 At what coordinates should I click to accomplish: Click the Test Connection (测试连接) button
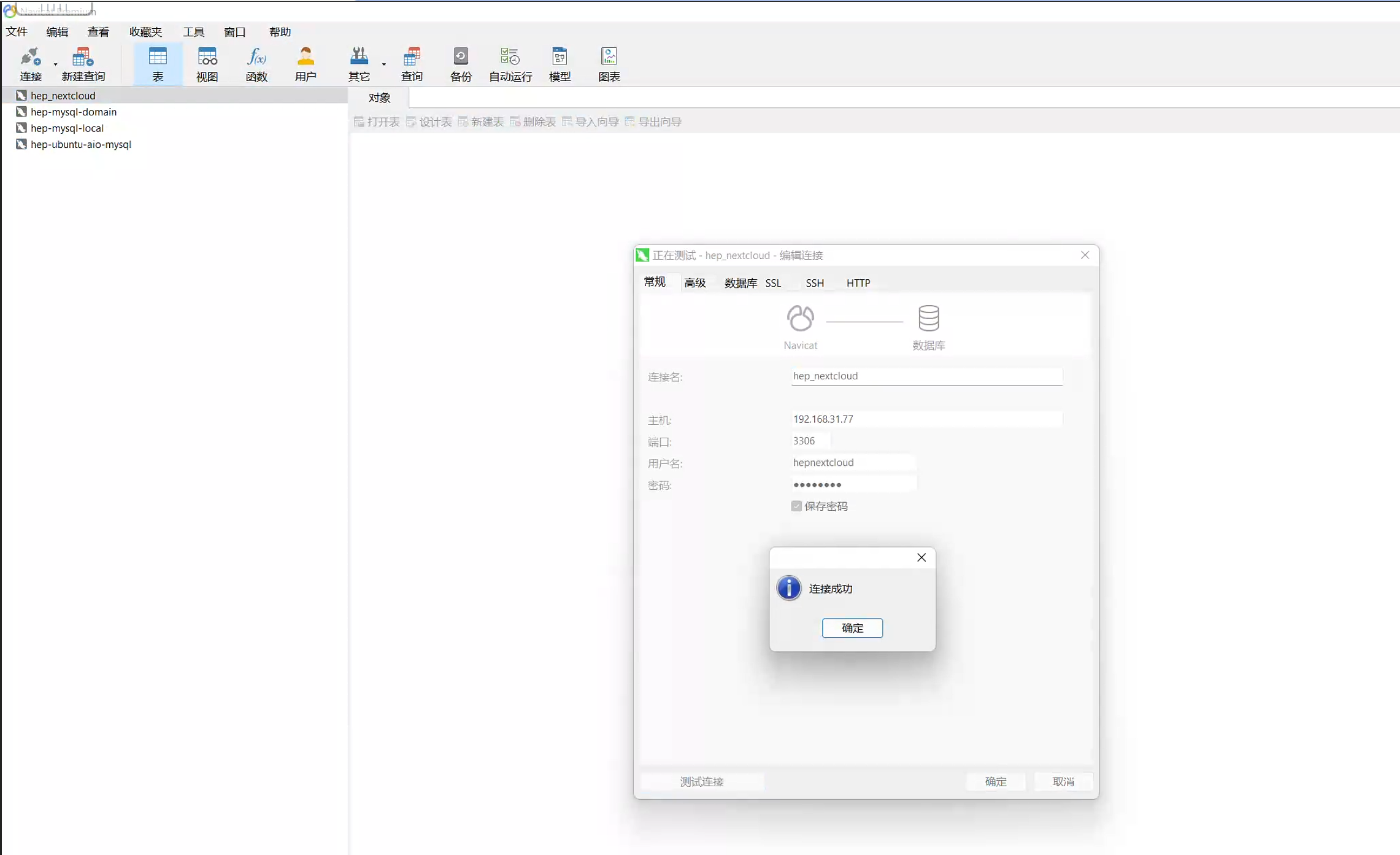point(701,781)
